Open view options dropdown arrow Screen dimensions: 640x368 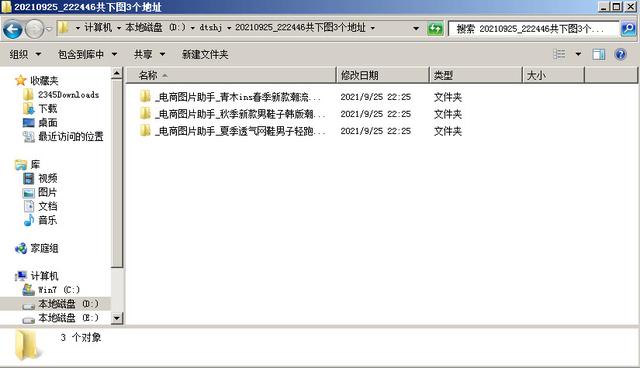point(578,54)
